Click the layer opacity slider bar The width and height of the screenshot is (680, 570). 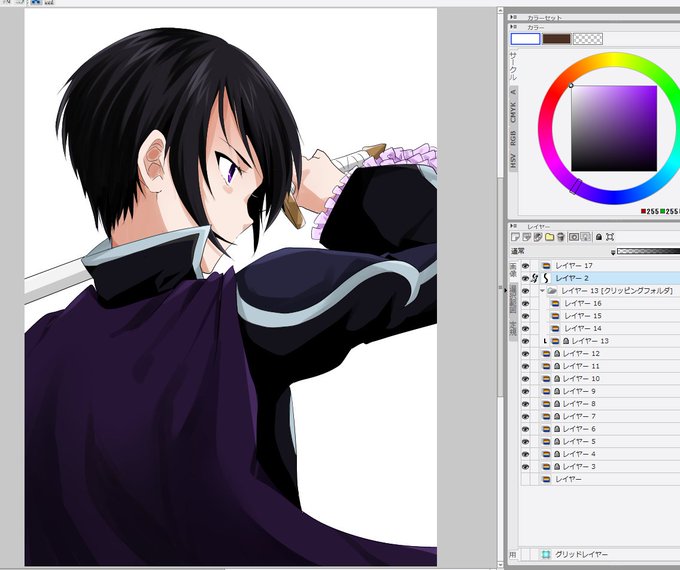pyautogui.click(x=648, y=252)
